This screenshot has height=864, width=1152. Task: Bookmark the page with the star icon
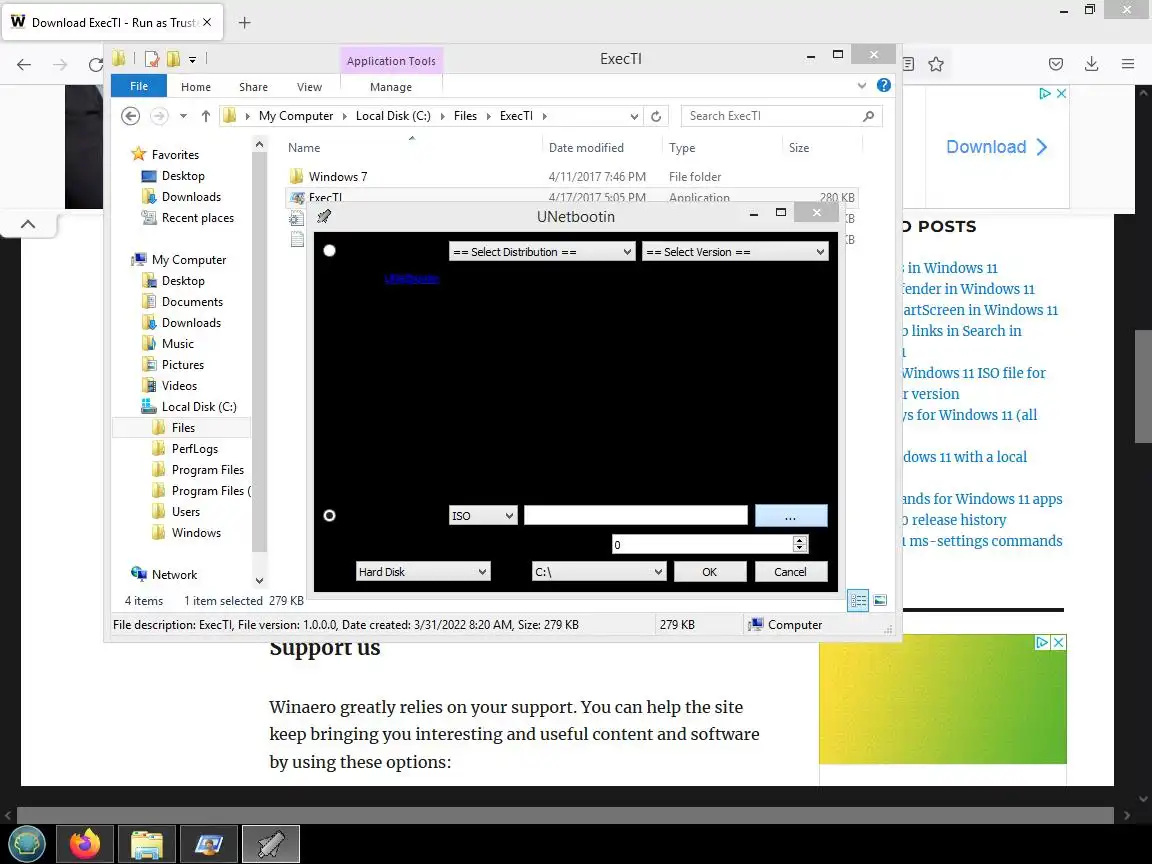click(935, 64)
